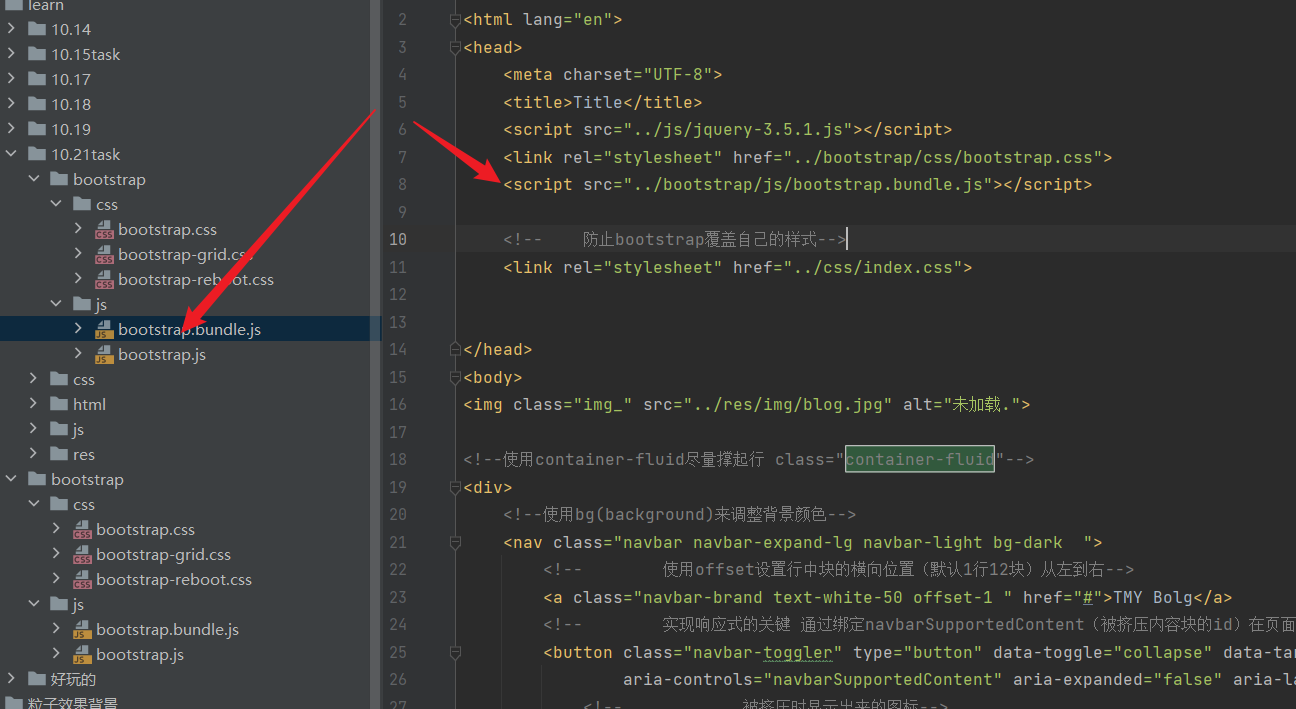Click the folder icon of 10.21task

[37, 155]
